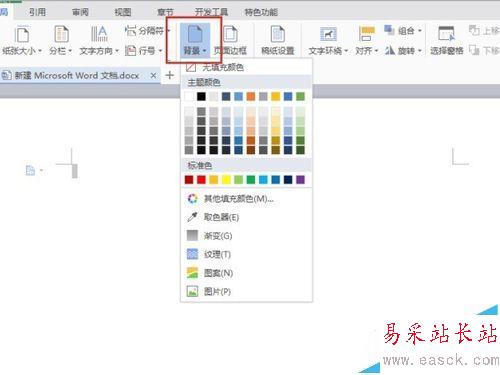Open the 纸张大小 paper size button
Viewport: 500px width, 375px height.
click(22, 41)
